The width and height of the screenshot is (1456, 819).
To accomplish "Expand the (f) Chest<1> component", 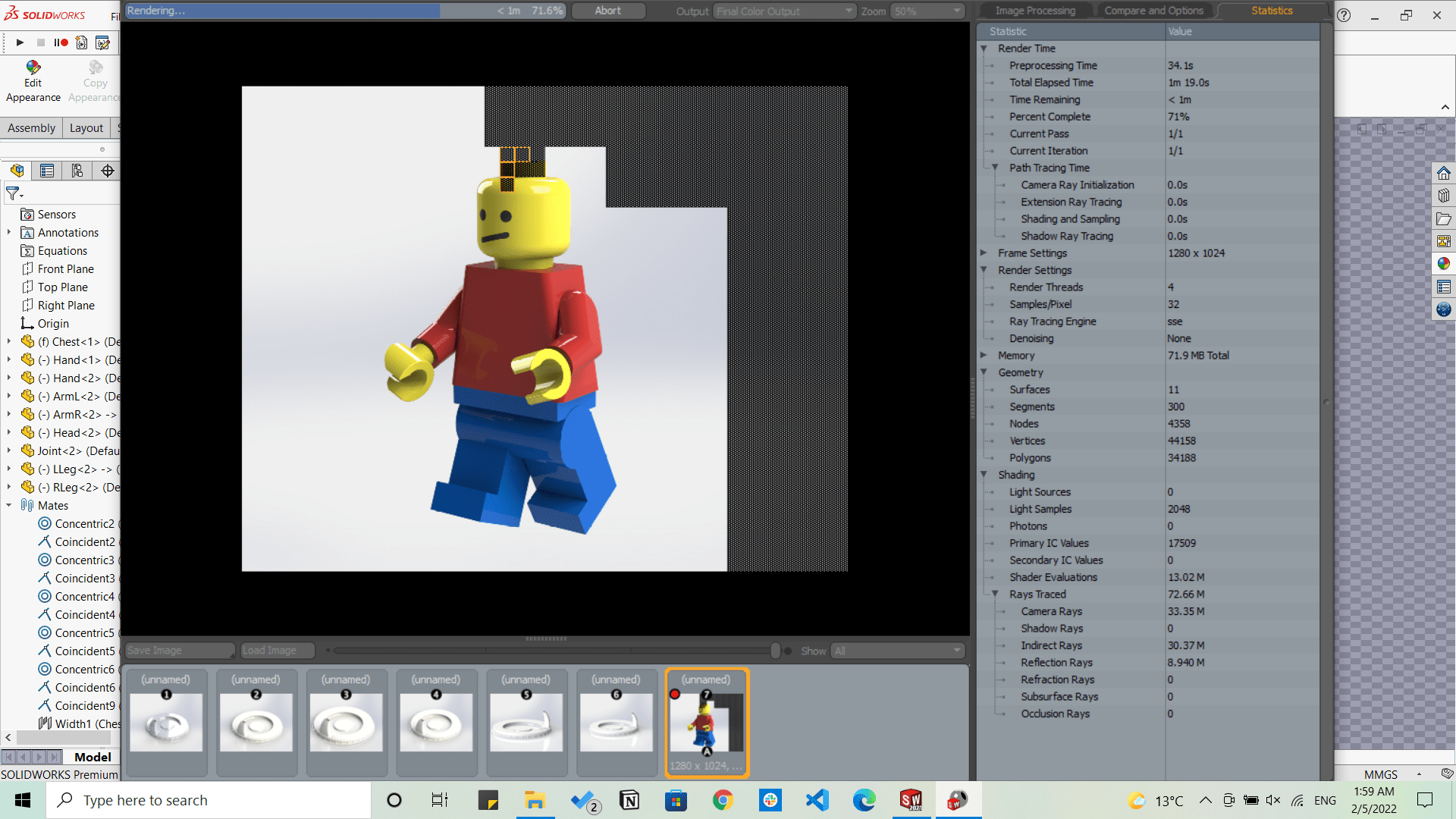I will pyautogui.click(x=9, y=342).
